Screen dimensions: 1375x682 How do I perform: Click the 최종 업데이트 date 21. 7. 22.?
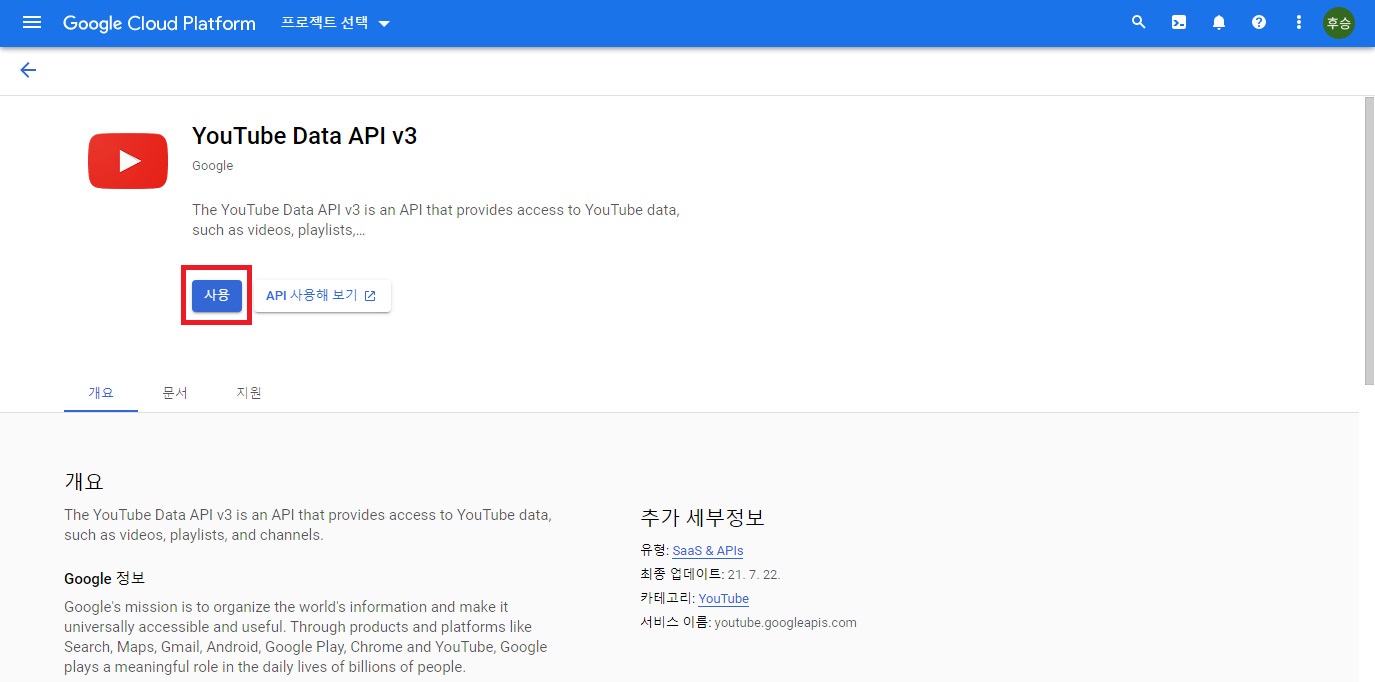tap(754, 575)
